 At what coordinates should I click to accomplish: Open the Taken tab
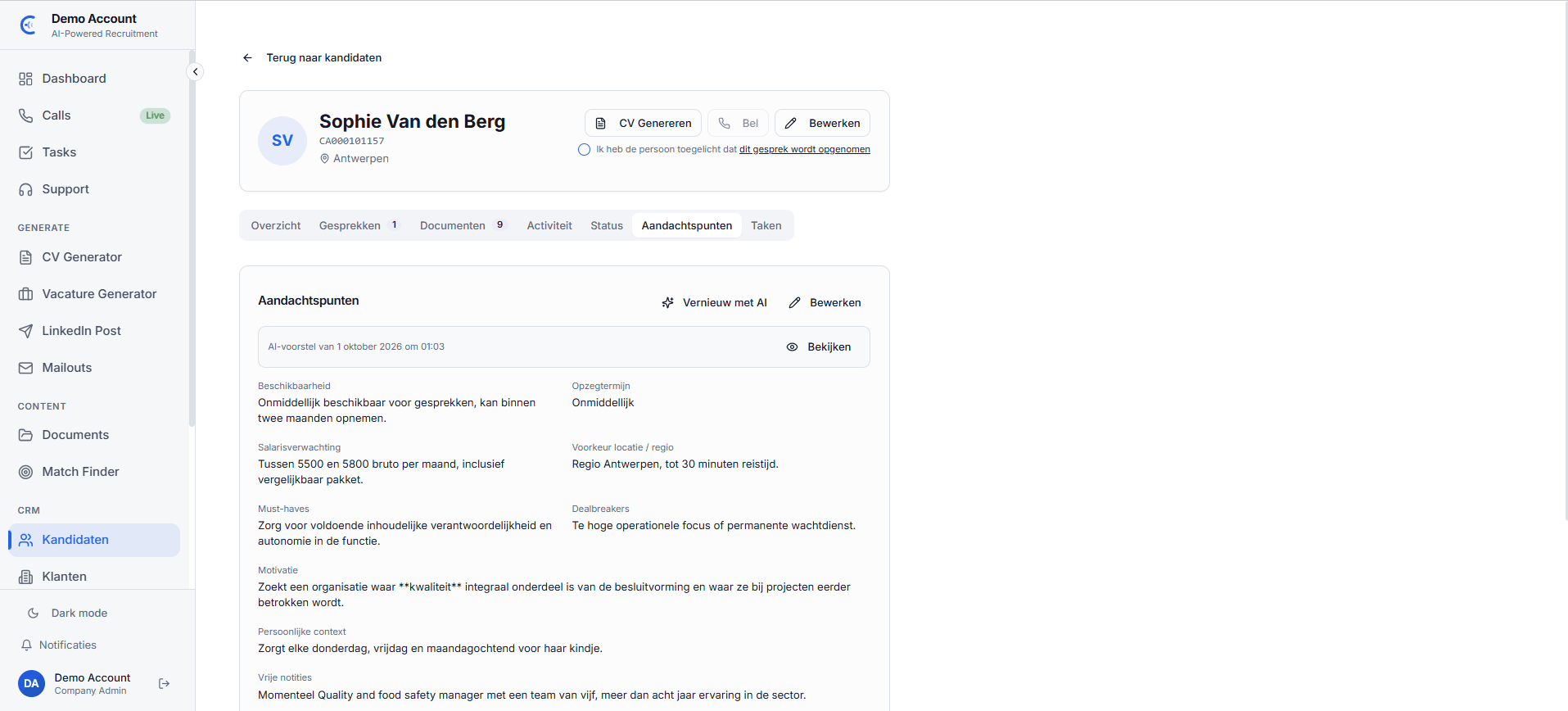pyautogui.click(x=766, y=225)
